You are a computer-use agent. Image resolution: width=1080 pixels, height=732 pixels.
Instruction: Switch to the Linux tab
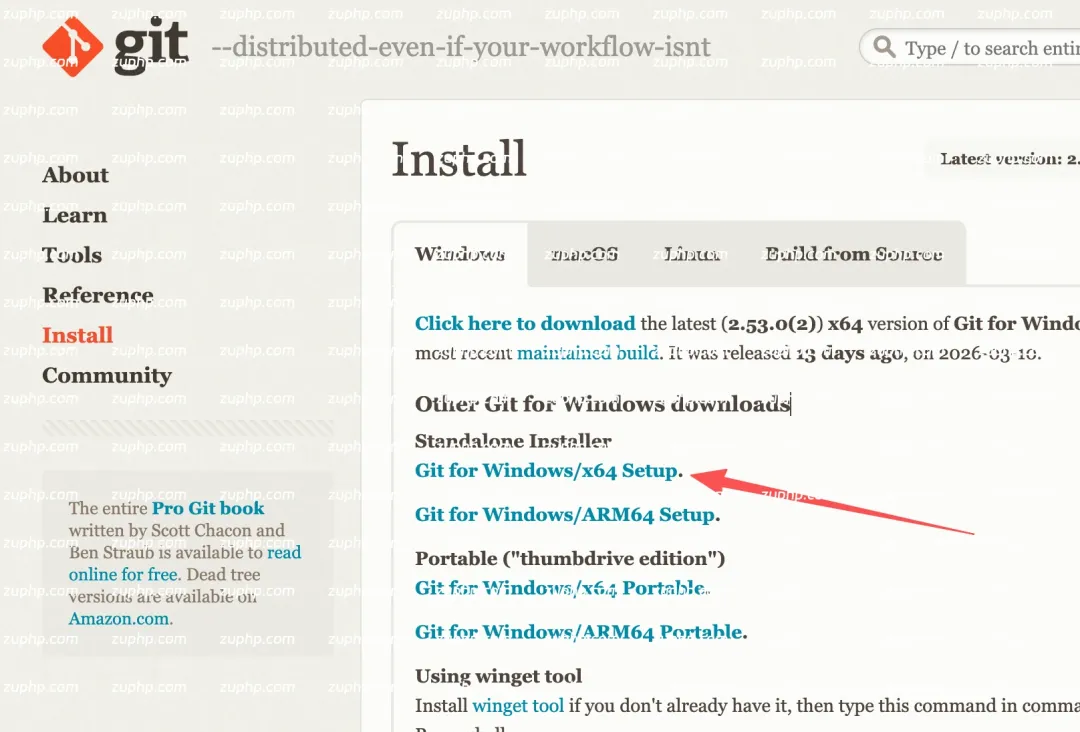(692, 254)
